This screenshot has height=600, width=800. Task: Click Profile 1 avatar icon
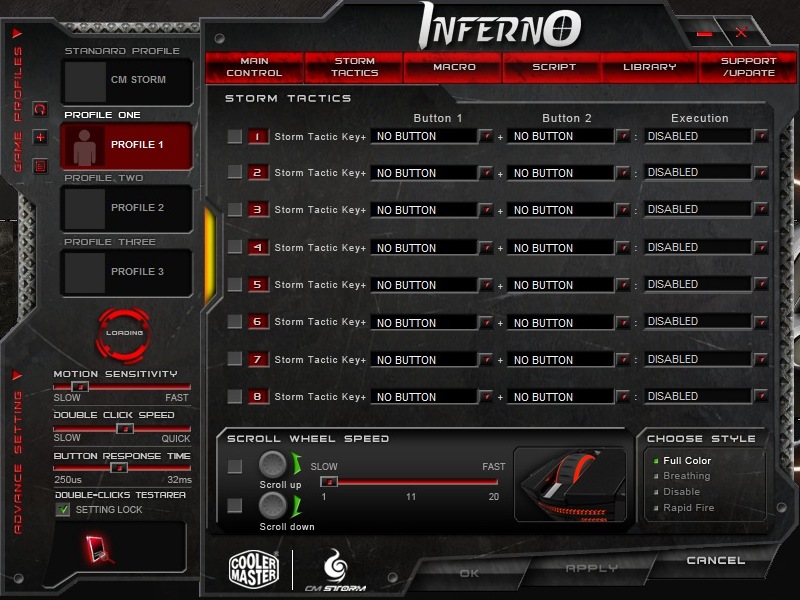point(84,146)
